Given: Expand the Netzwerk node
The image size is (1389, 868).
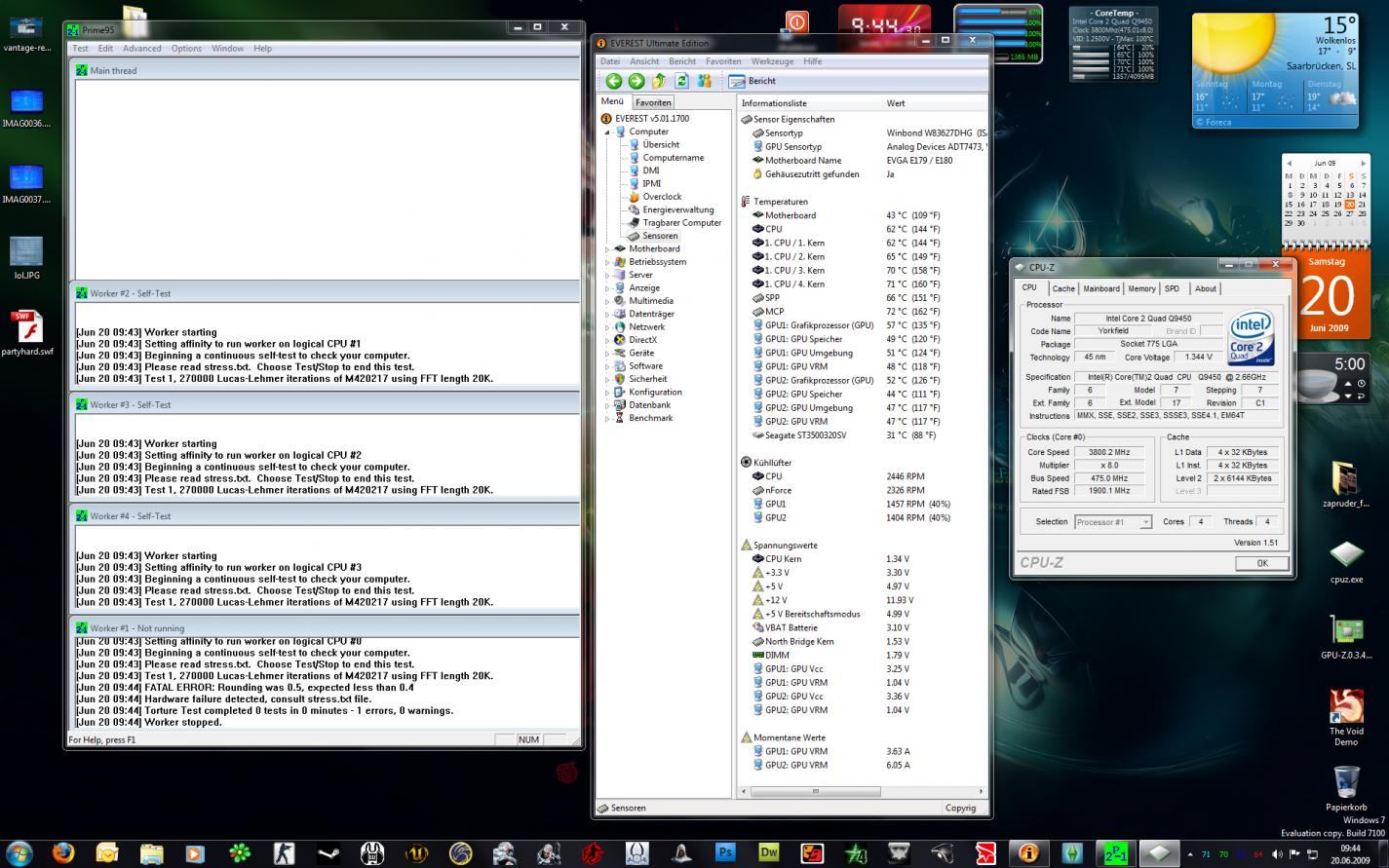Looking at the screenshot, I should tap(607, 327).
